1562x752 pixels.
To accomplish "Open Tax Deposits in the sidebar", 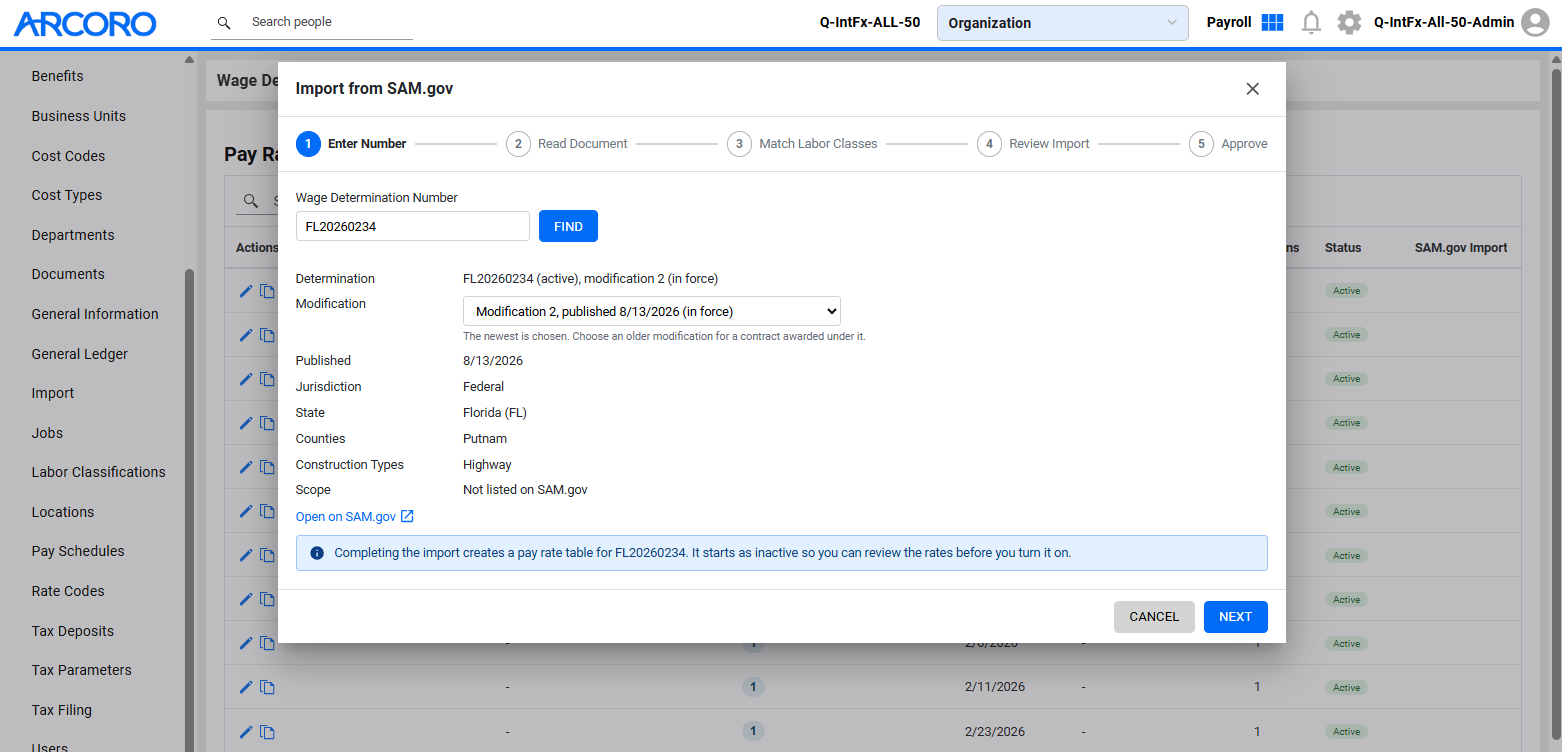I will pos(73,631).
